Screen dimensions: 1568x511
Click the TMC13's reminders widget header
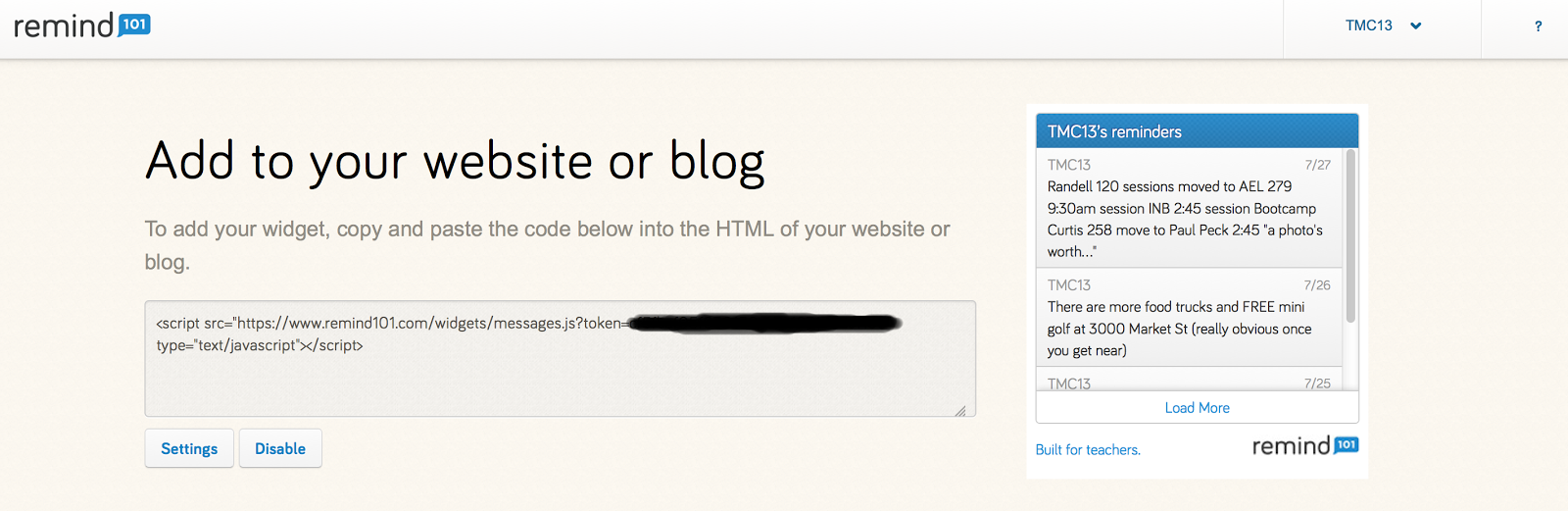tap(1197, 131)
